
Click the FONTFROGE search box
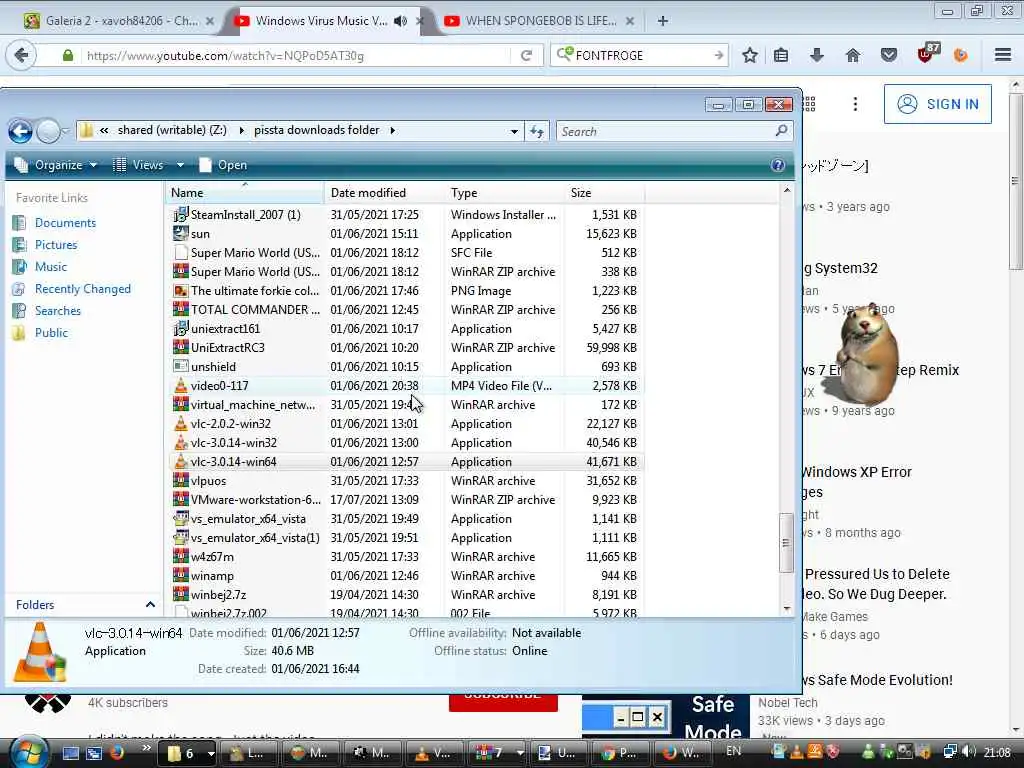click(639, 56)
